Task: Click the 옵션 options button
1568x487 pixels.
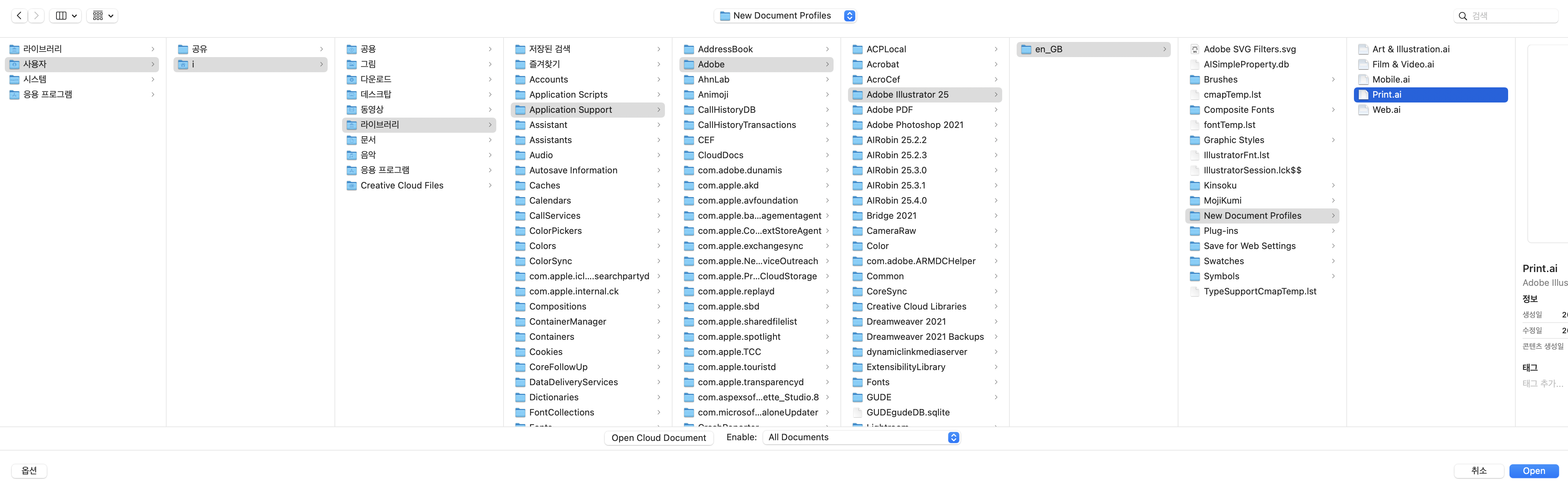Action: point(29,471)
